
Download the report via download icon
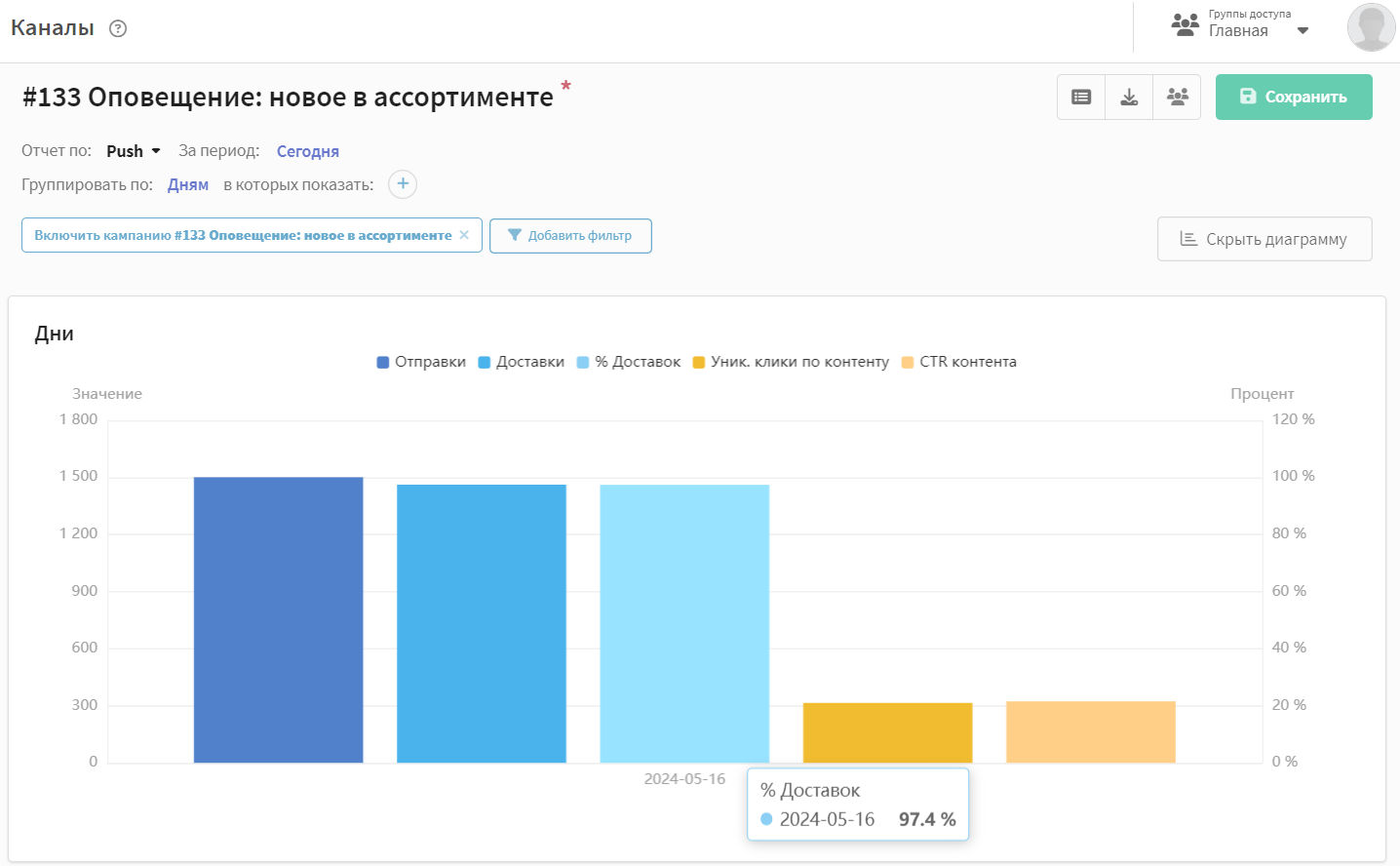[1129, 97]
